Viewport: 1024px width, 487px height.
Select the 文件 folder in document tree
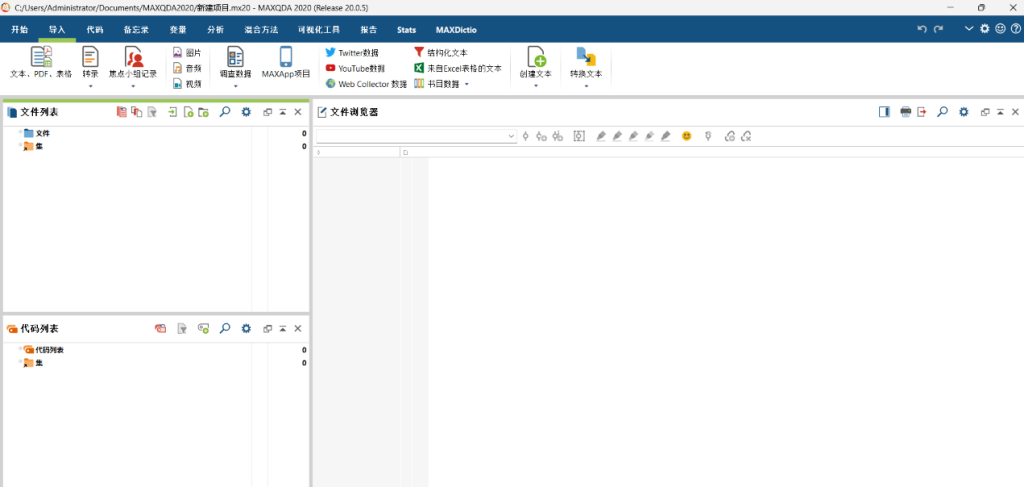tap(41, 133)
